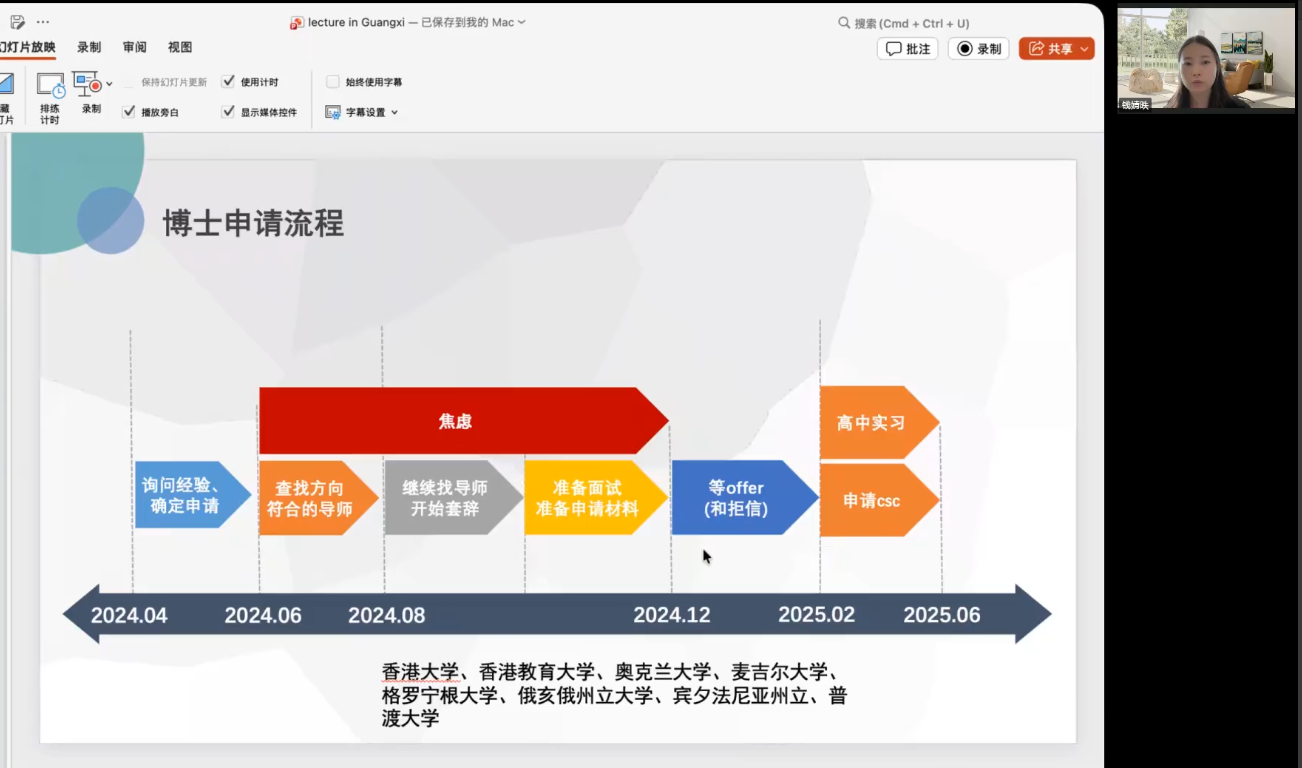The height and width of the screenshot is (768, 1302).
Task: Click the save document icon
Action: click(17, 22)
